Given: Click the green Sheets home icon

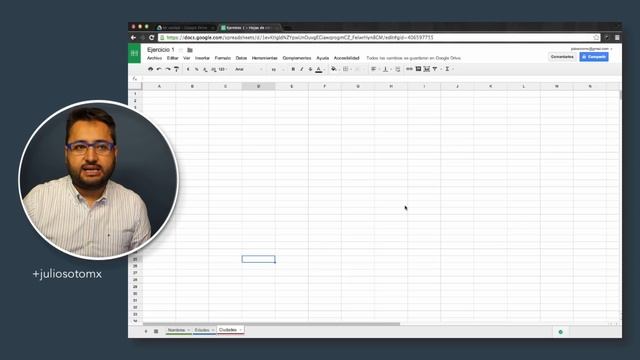Looking at the screenshot, I should (134, 53).
